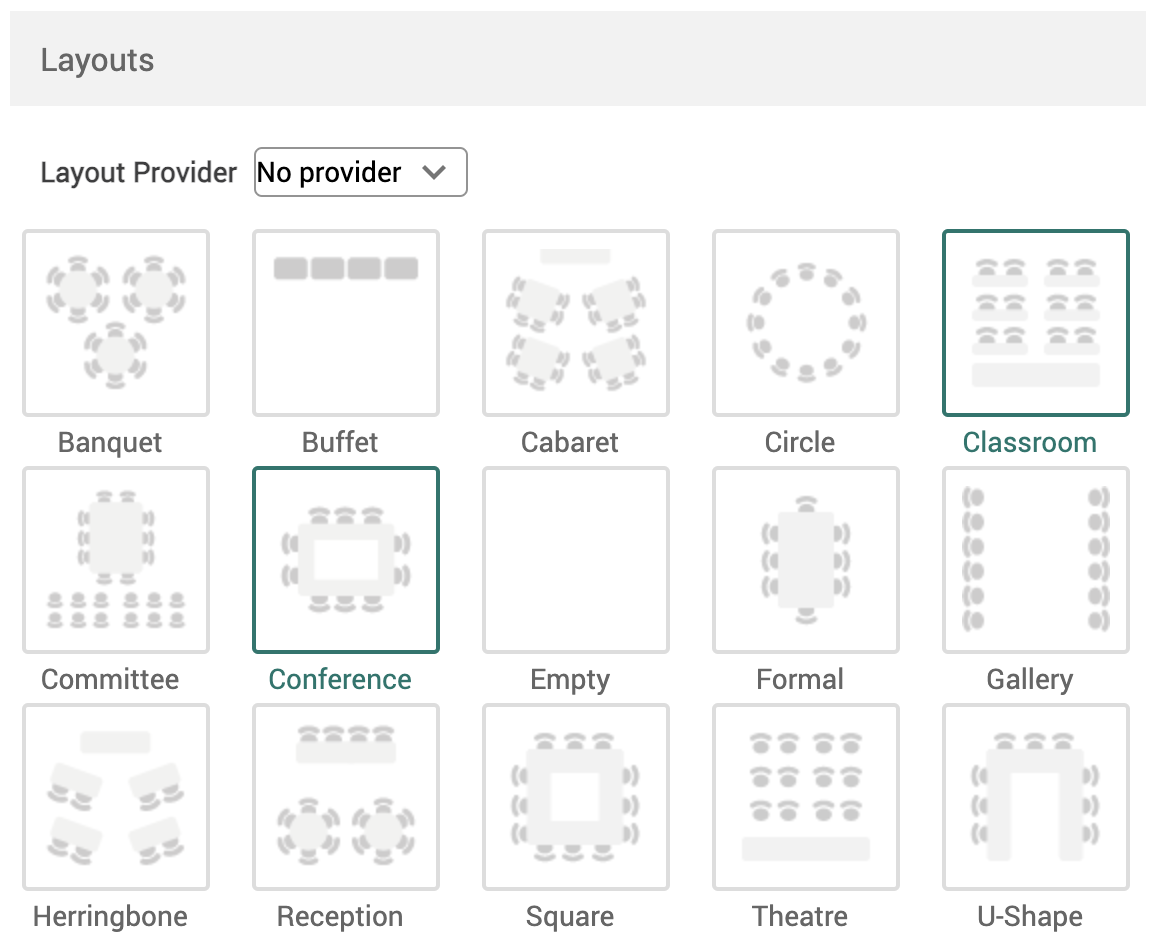
Task: Open the Layout Provider dropdown
Action: (360, 172)
